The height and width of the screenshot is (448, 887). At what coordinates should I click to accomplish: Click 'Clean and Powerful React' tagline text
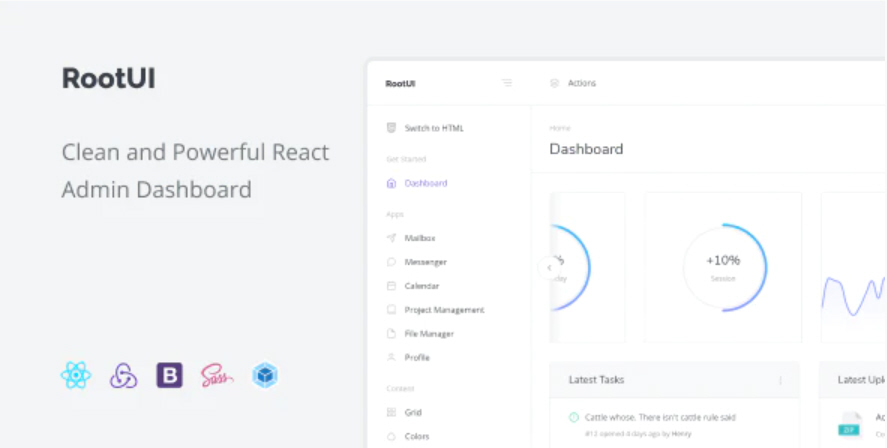[x=195, y=153]
